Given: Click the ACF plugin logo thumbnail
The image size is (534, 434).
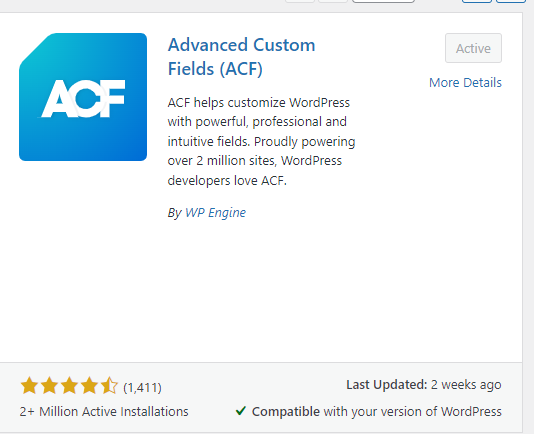Looking at the screenshot, I should (x=83, y=97).
